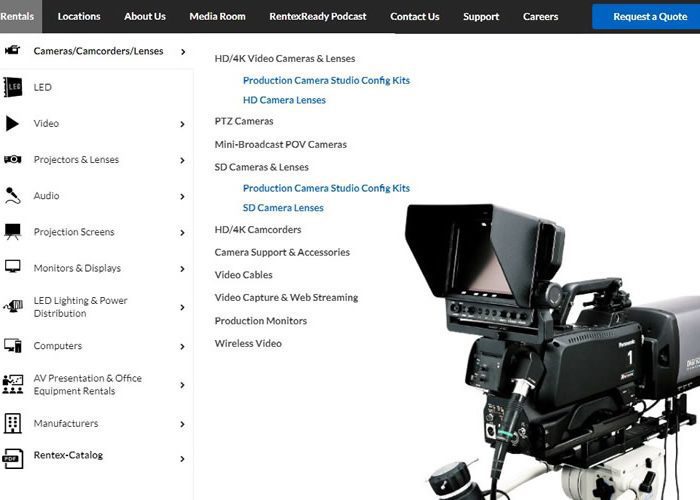Expand the Video category arrow
The image size is (700, 500).
(x=182, y=124)
